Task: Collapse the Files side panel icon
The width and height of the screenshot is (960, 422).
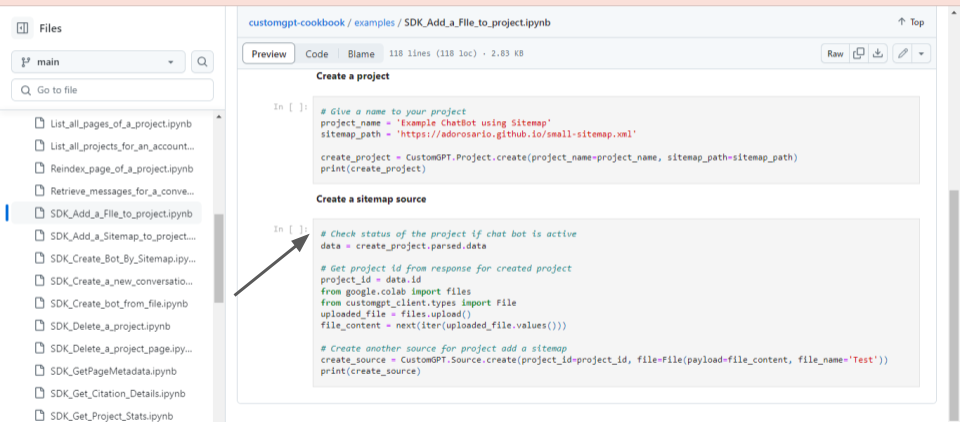Action: point(23,28)
